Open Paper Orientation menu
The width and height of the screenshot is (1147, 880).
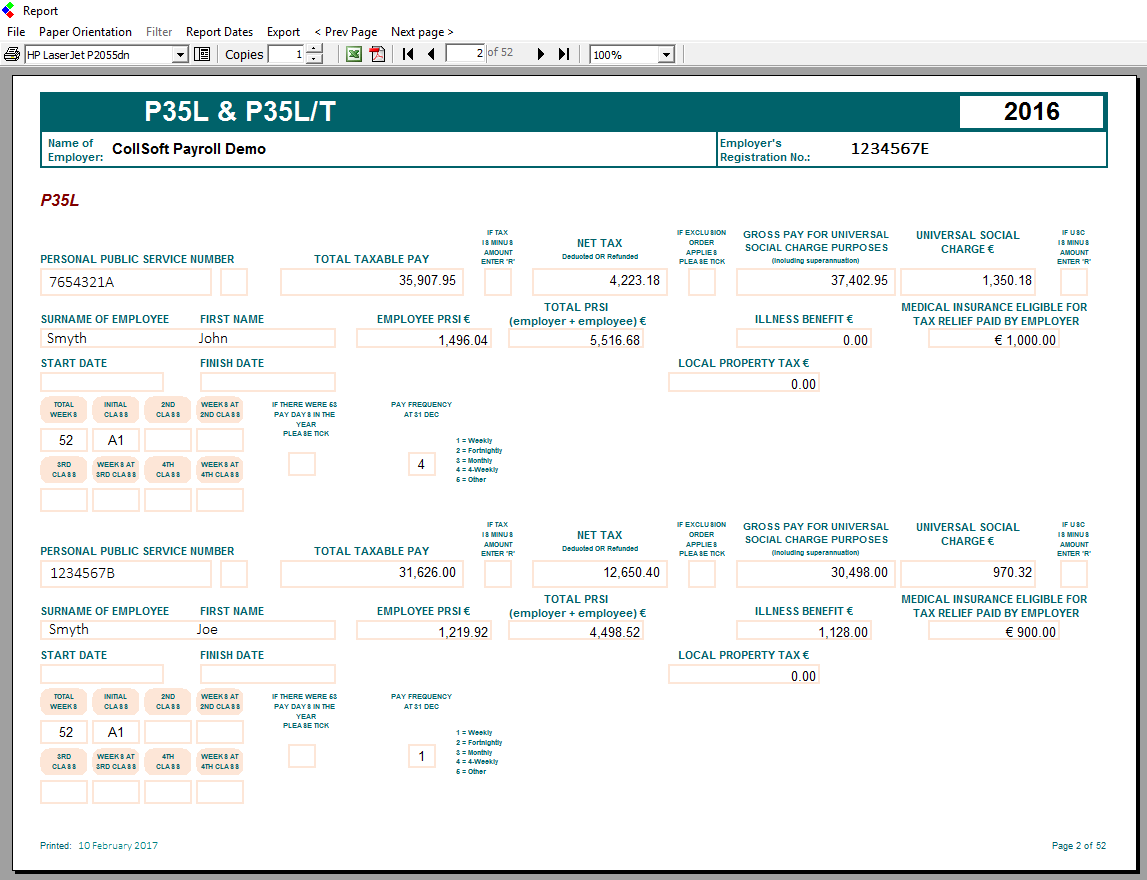click(85, 32)
